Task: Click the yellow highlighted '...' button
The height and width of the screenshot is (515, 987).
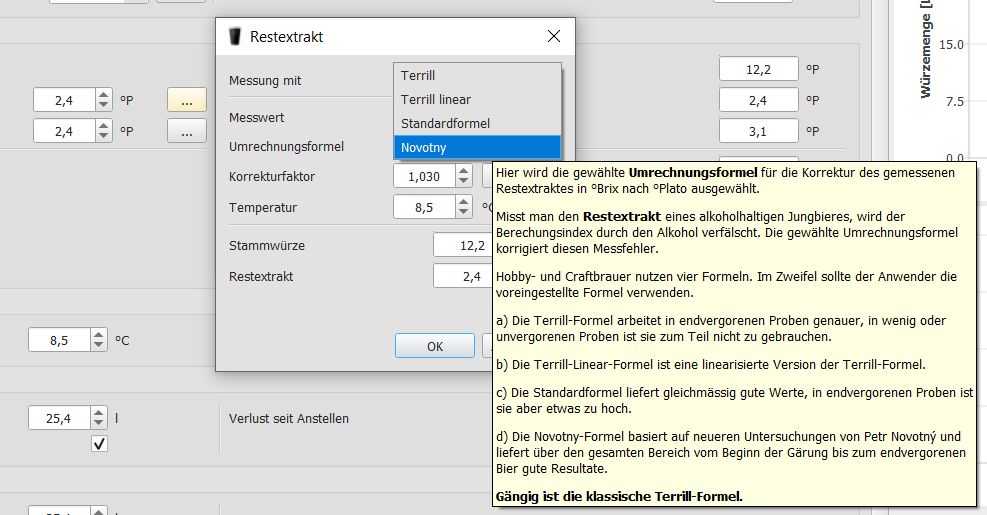Action: (187, 100)
